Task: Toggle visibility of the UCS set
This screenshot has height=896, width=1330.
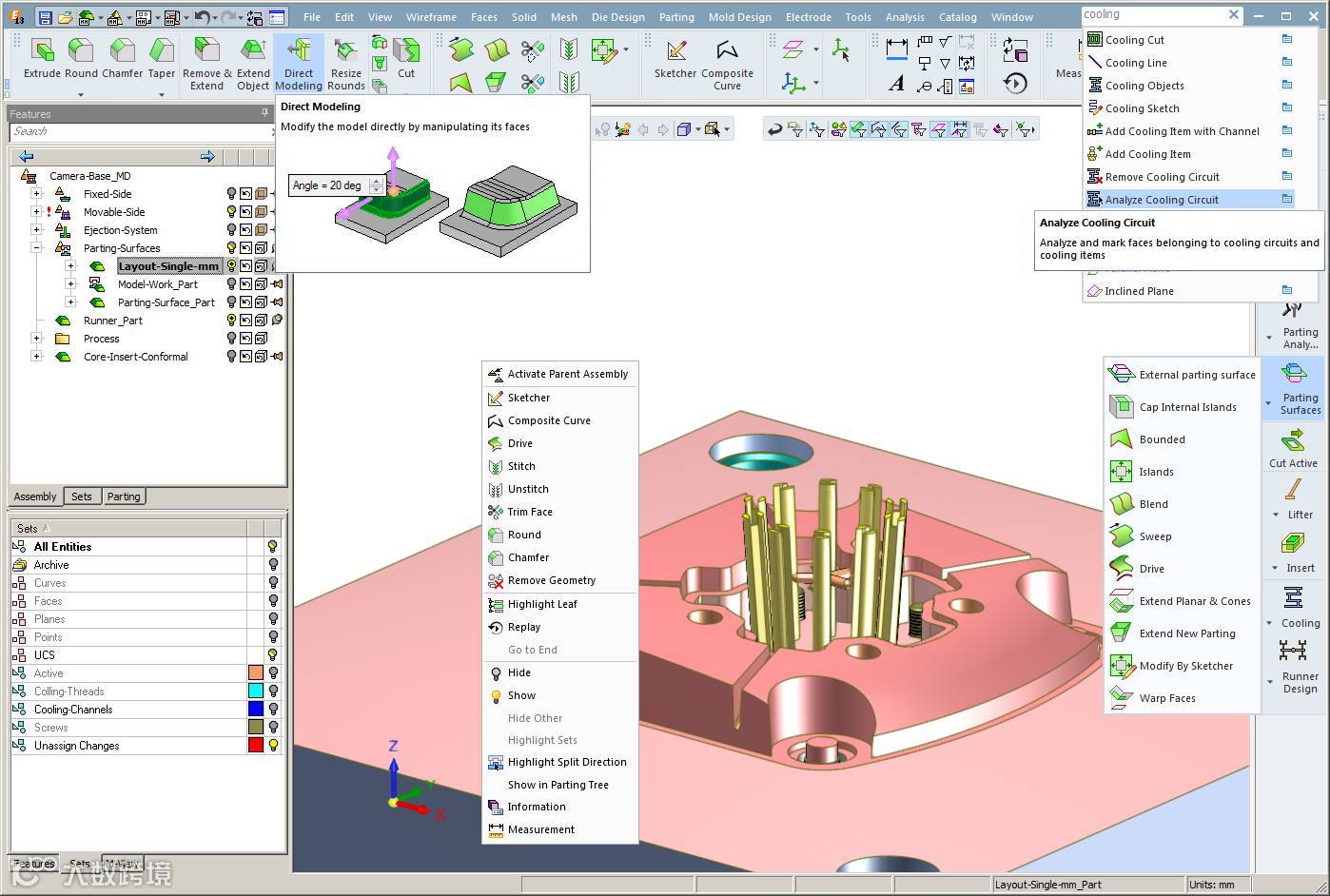Action: click(273, 655)
